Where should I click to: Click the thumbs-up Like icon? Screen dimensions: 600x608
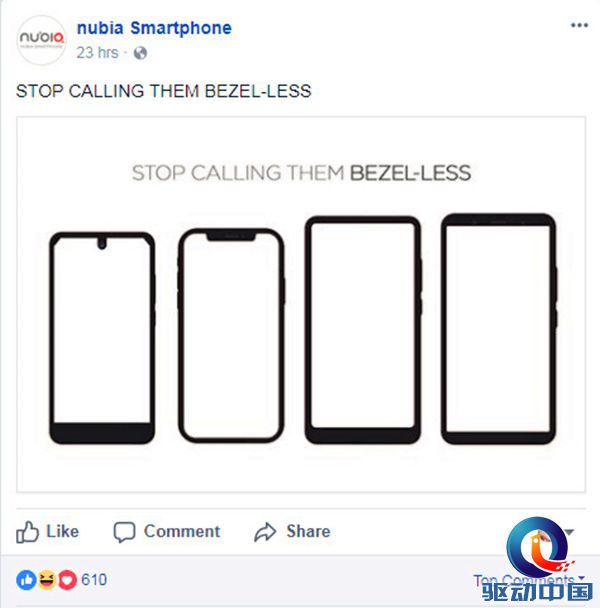[x=27, y=532]
